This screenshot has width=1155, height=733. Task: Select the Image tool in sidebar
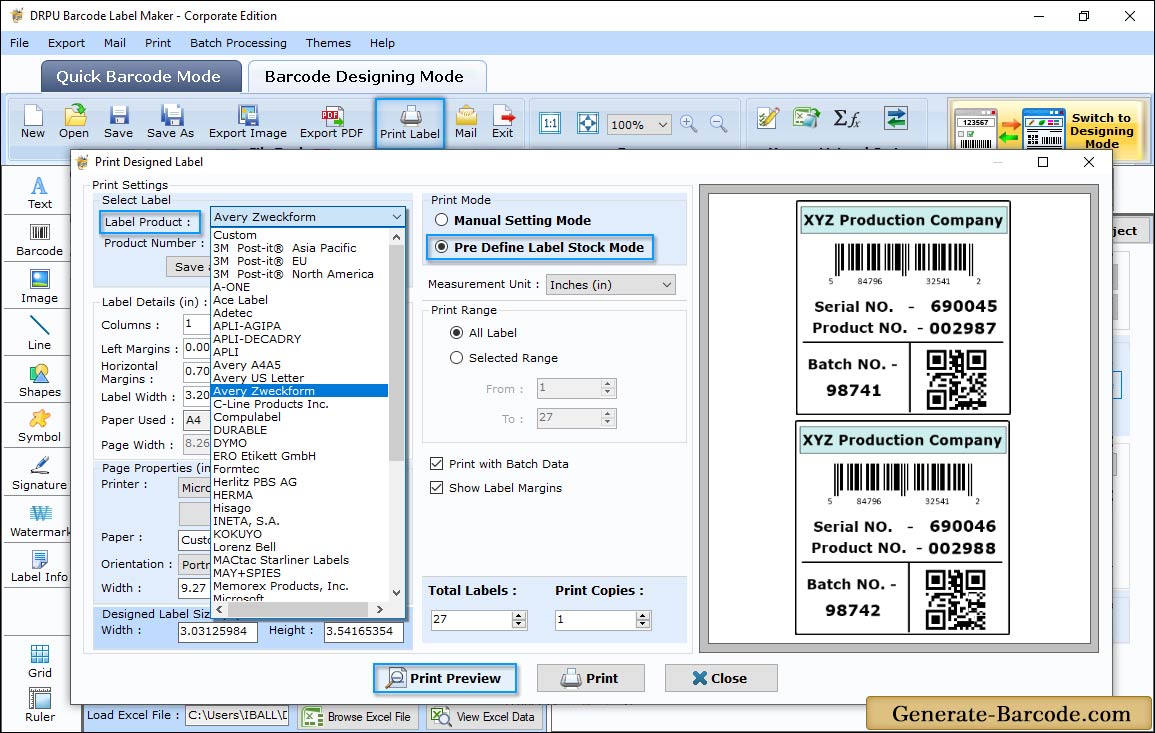tap(39, 287)
